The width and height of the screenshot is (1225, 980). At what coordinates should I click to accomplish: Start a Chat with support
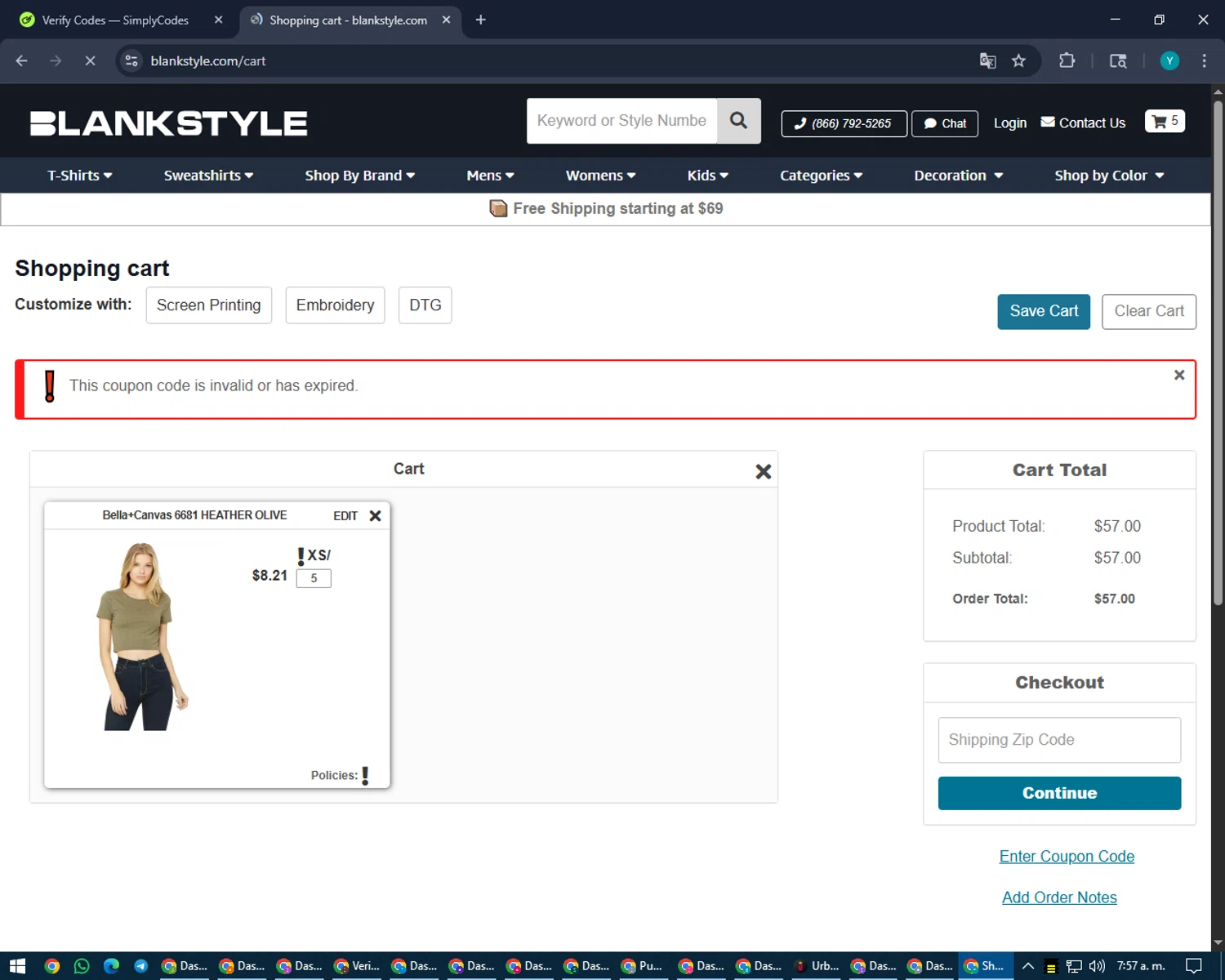tap(945, 123)
